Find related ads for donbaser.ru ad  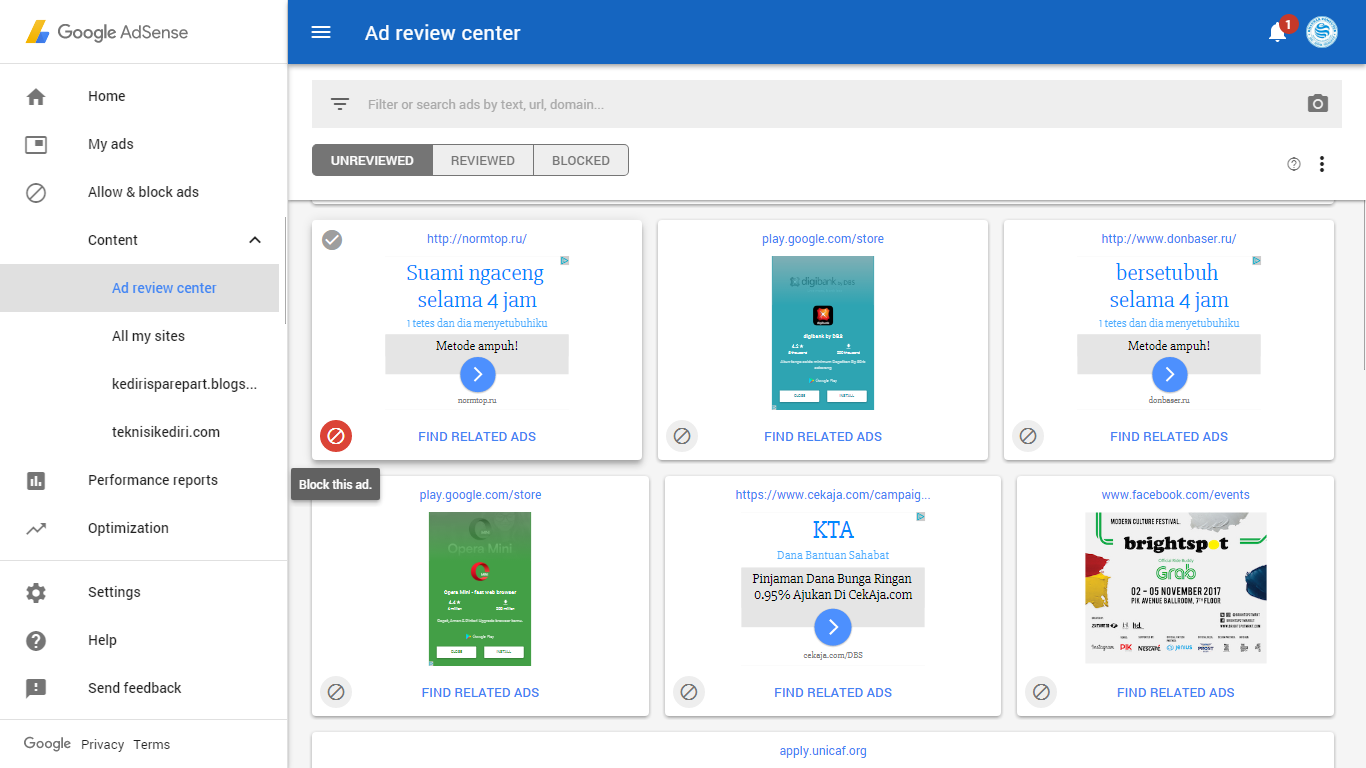(x=1169, y=436)
